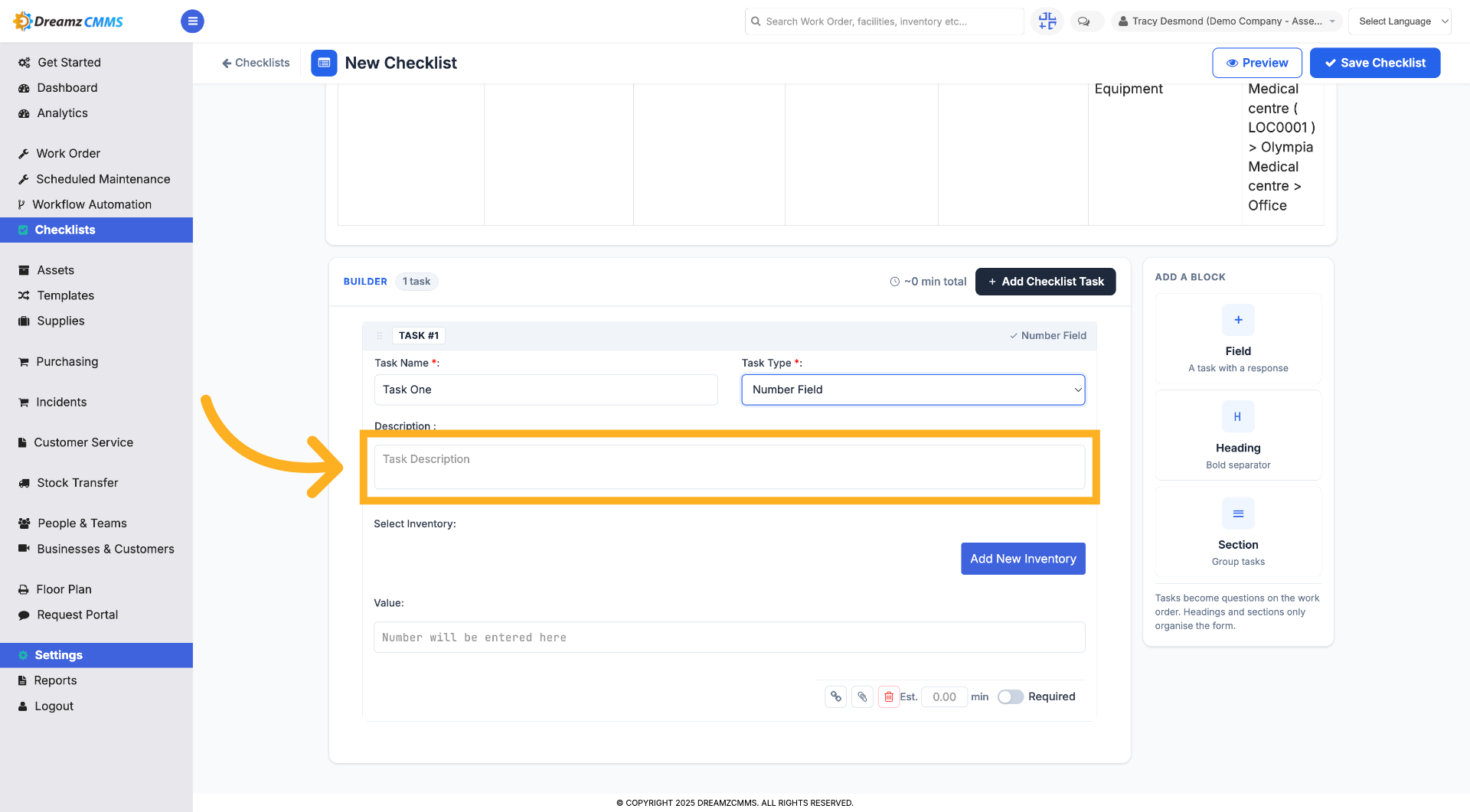This screenshot has height=812, width=1470.
Task: Click the Stock Transfer truck icon
Action: (x=24, y=483)
